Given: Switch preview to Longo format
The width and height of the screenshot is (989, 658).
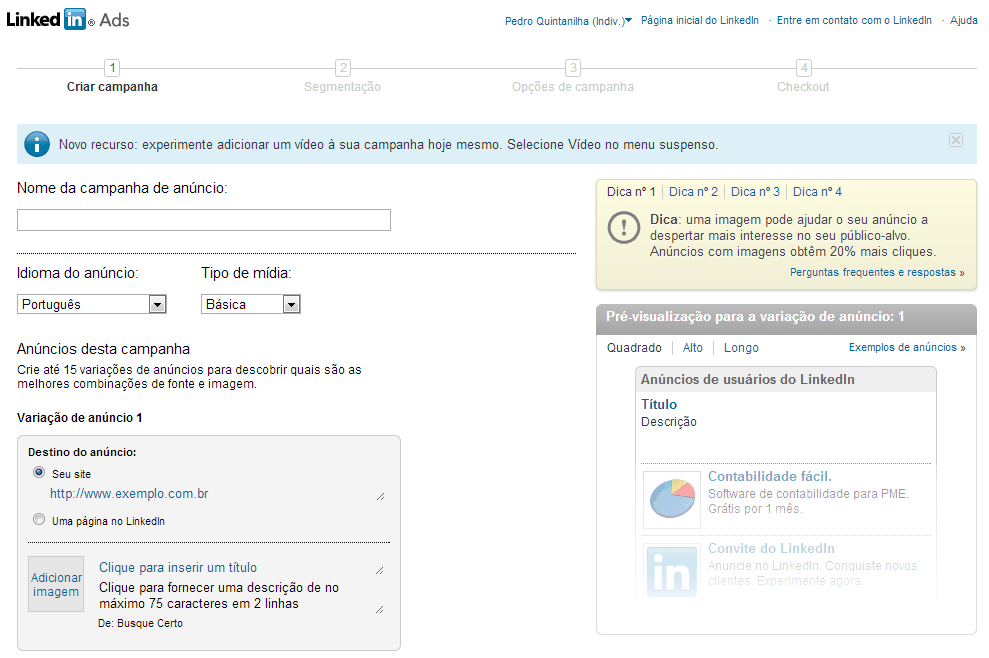Looking at the screenshot, I should tap(741, 348).
